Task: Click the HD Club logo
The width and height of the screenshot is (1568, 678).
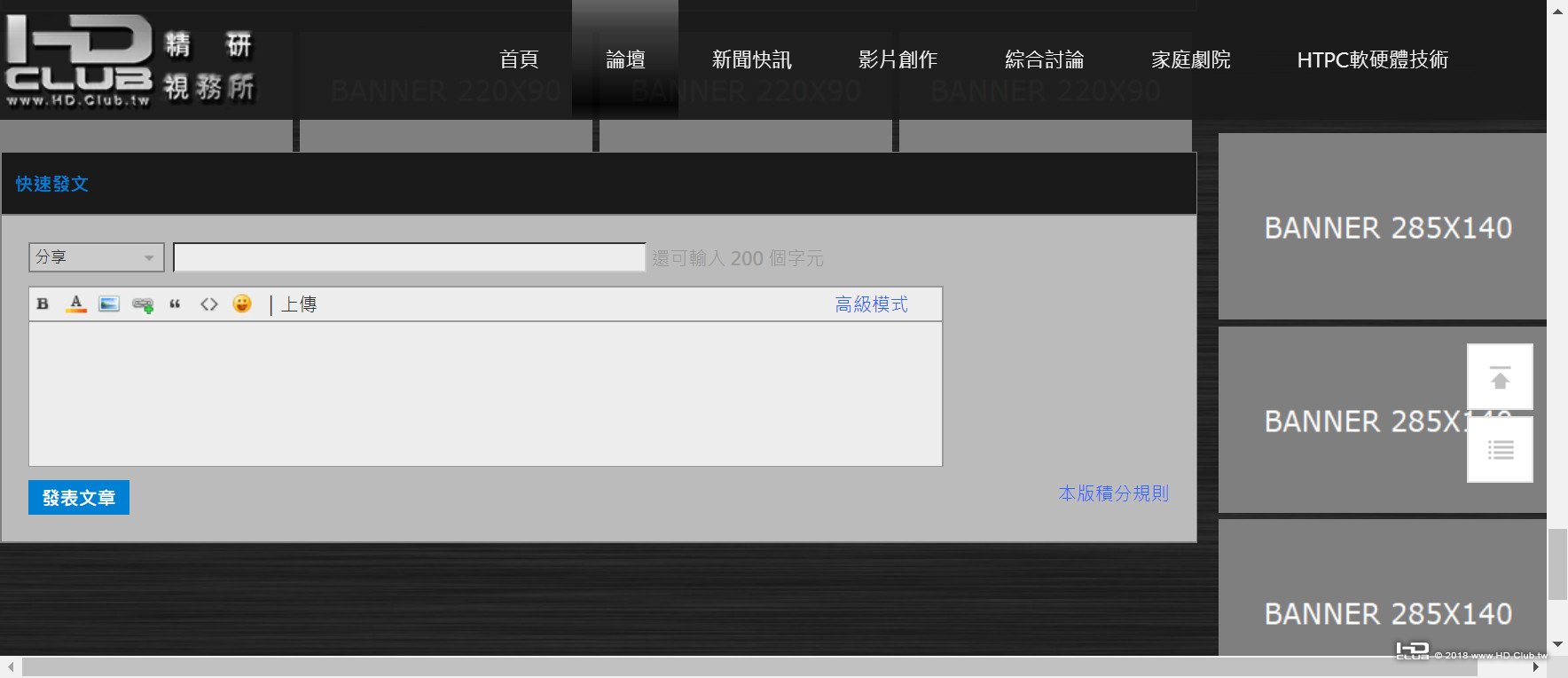Action: 130,61
